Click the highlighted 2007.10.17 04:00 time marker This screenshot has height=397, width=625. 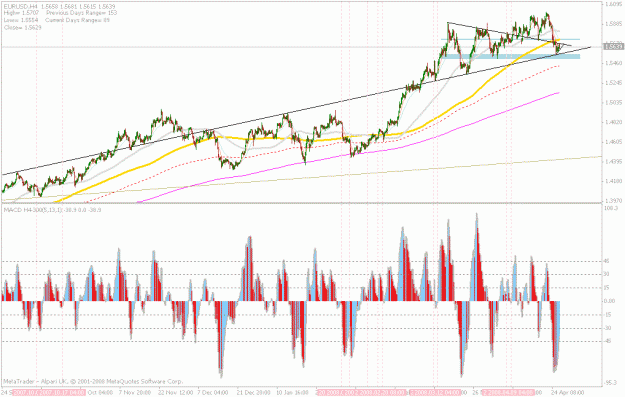(x=63, y=393)
